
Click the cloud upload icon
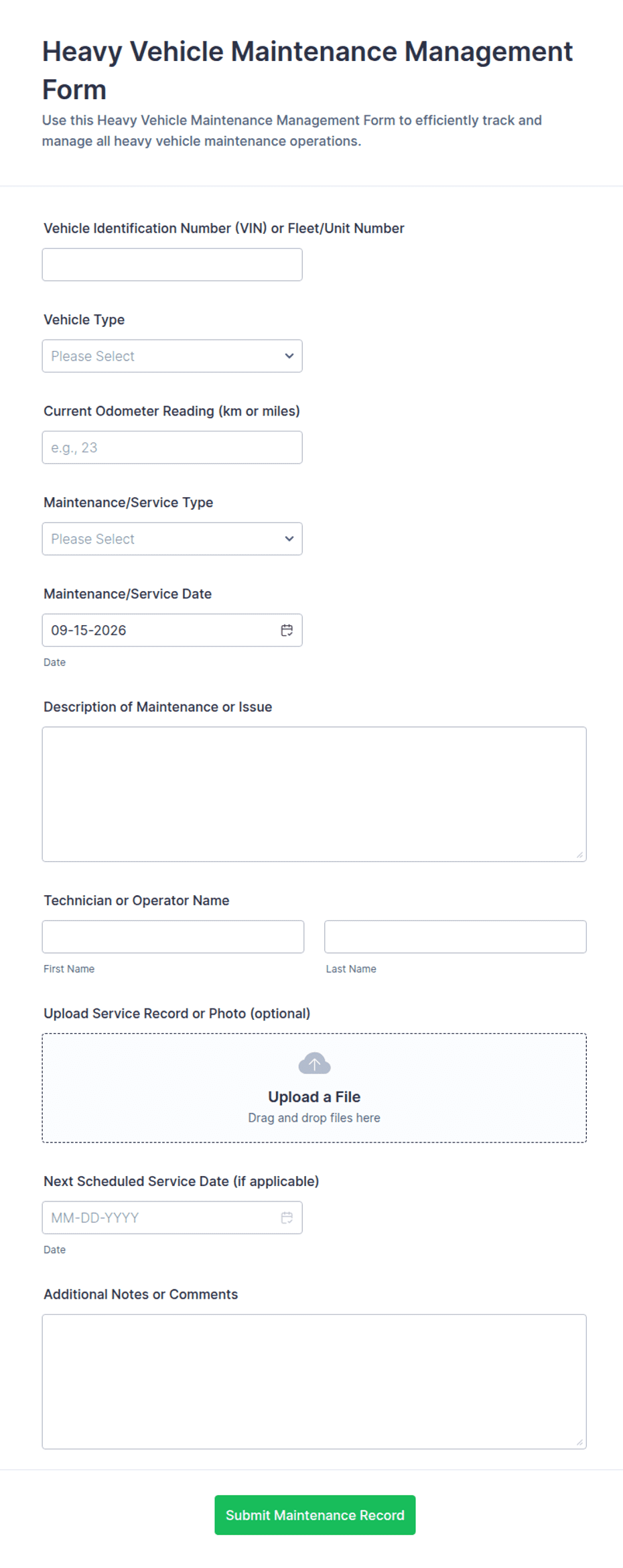pyautogui.click(x=314, y=1063)
